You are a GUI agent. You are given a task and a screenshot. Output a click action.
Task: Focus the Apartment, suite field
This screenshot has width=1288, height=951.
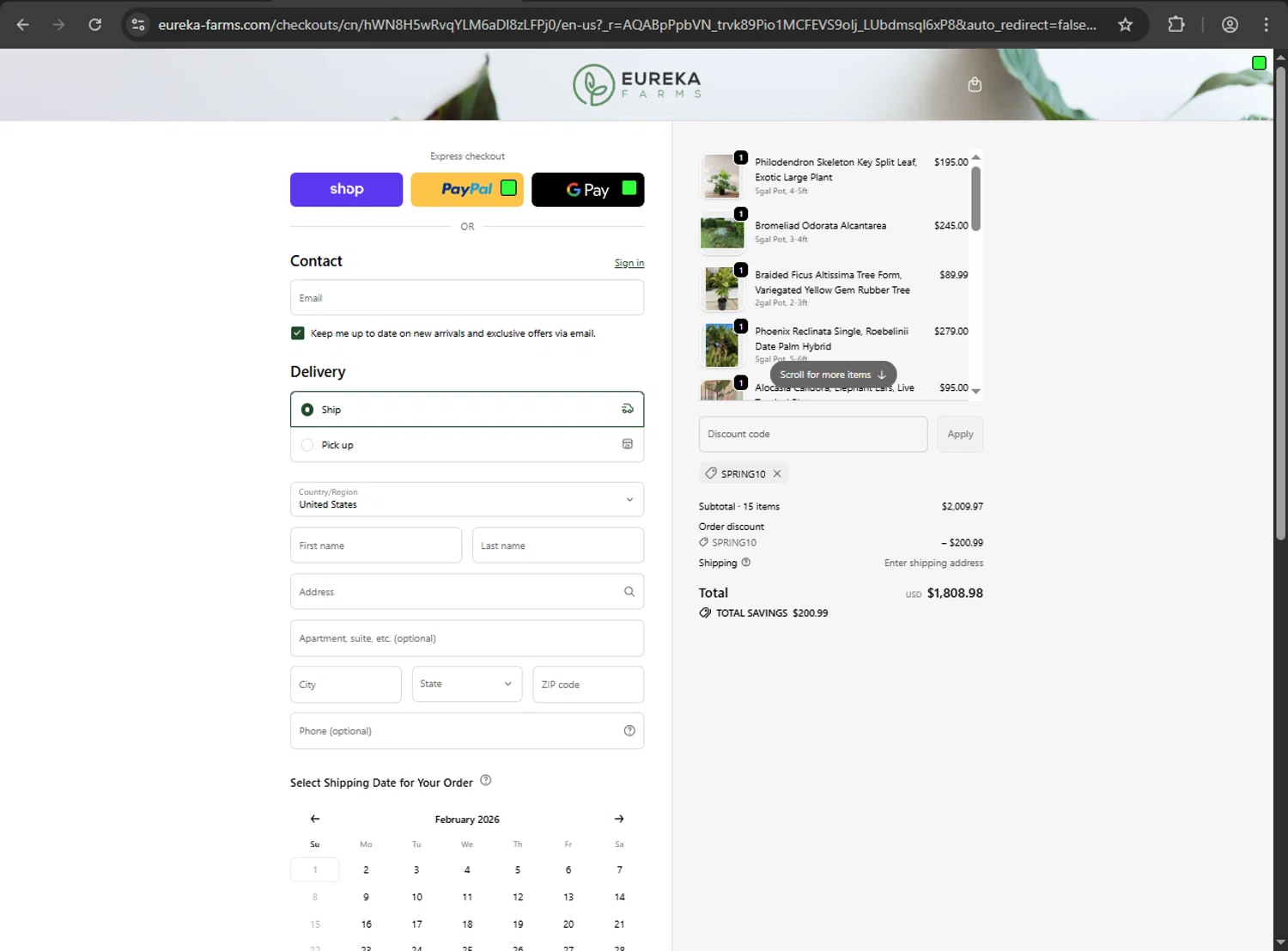point(467,638)
